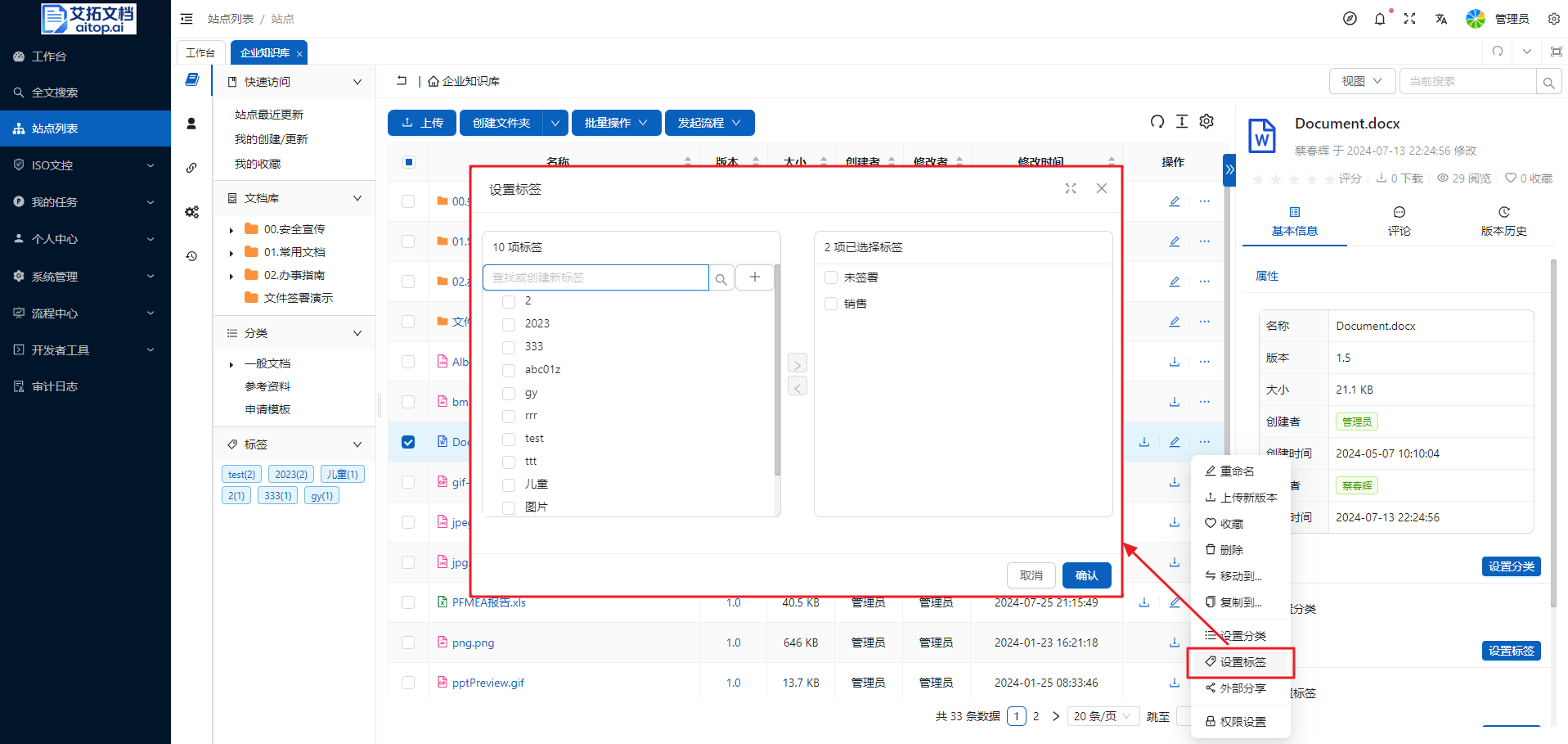Switch to the 版本历史 tab

coord(1503,222)
